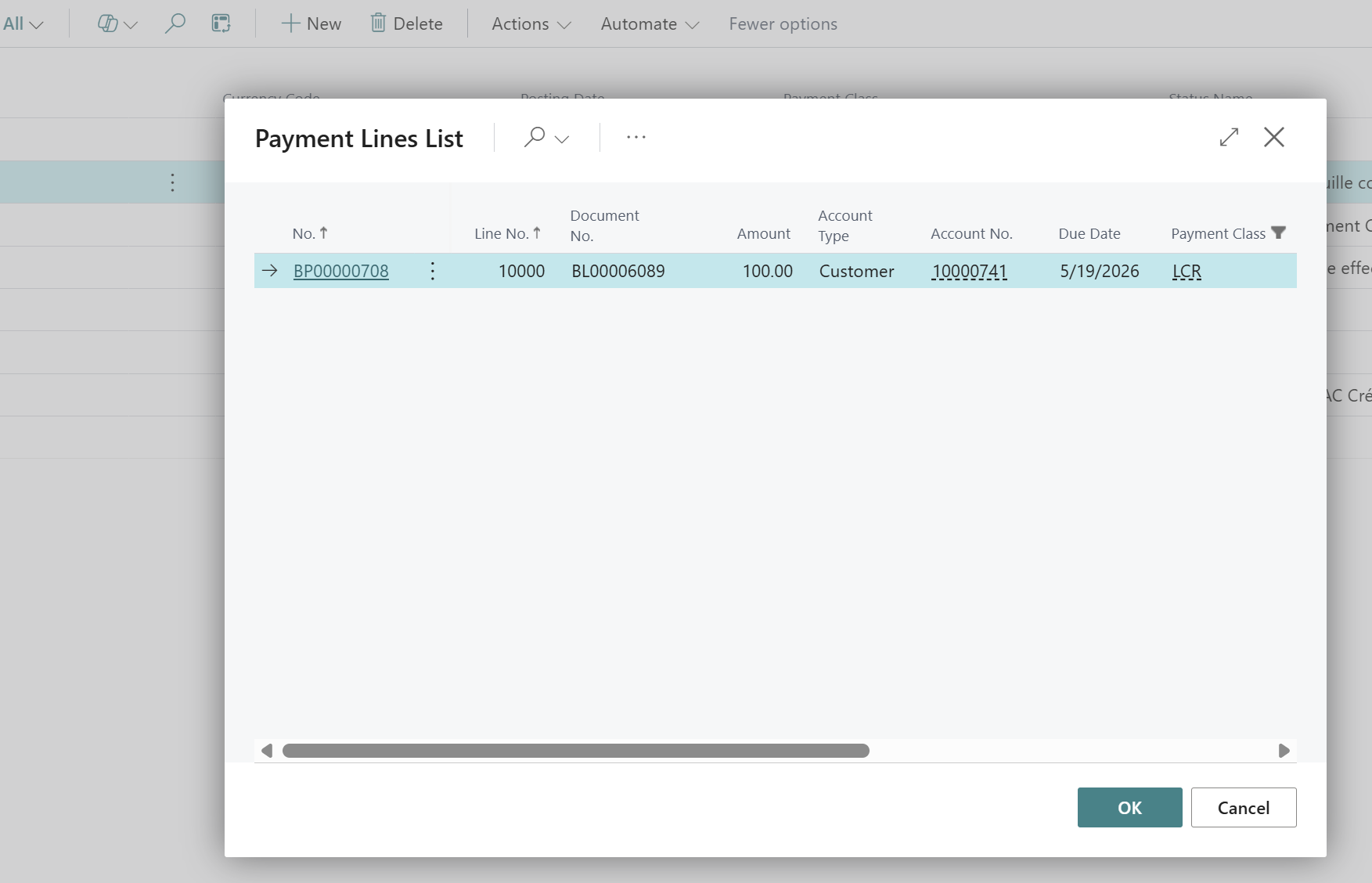This screenshot has height=883, width=1372.
Task: Open payment document BP00000708 link
Action: pos(340,271)
